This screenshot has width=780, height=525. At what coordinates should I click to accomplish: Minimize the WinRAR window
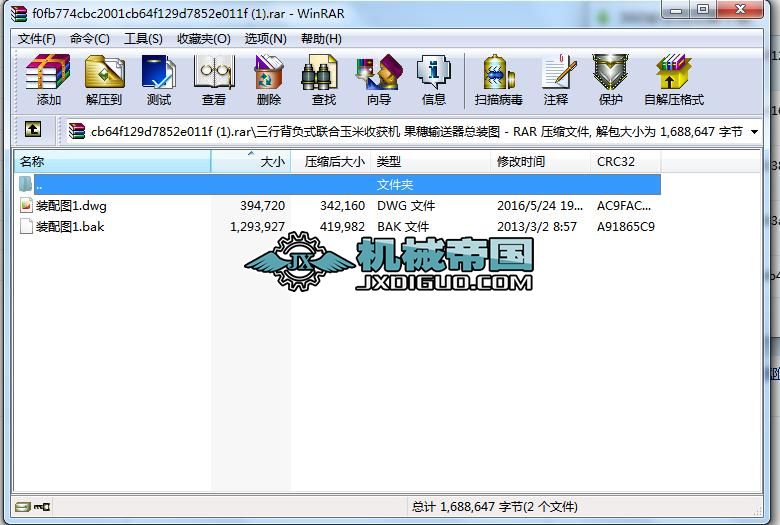(677, 10)
